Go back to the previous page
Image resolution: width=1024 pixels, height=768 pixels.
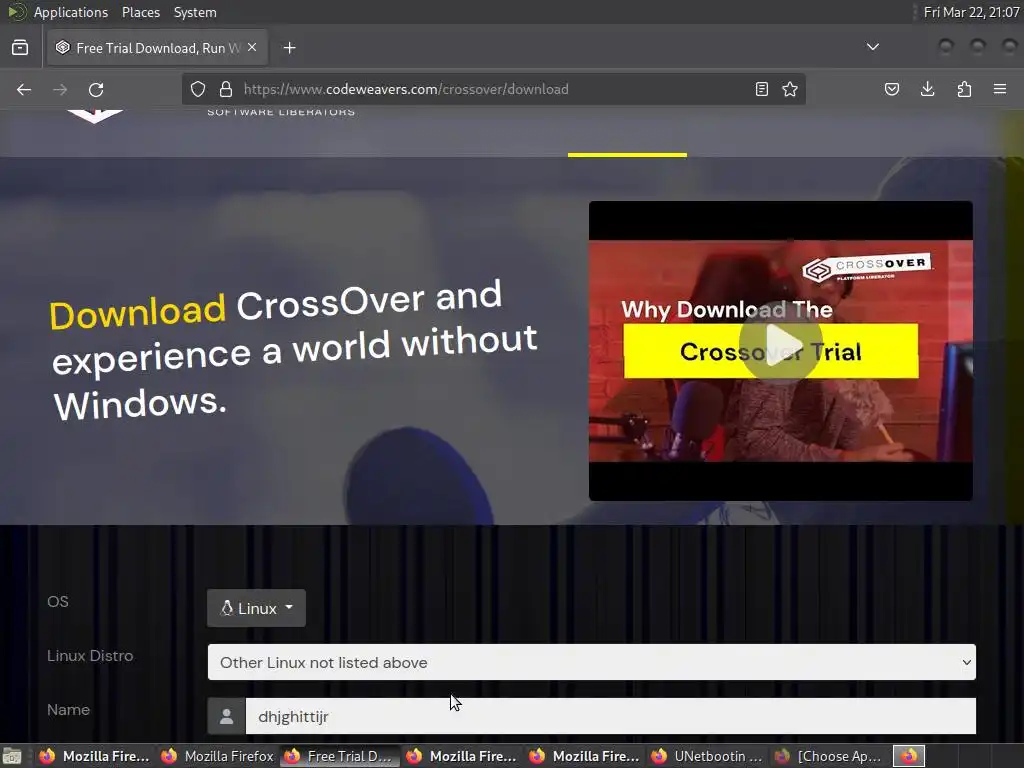pyautogui.click(x=24, y=89)
